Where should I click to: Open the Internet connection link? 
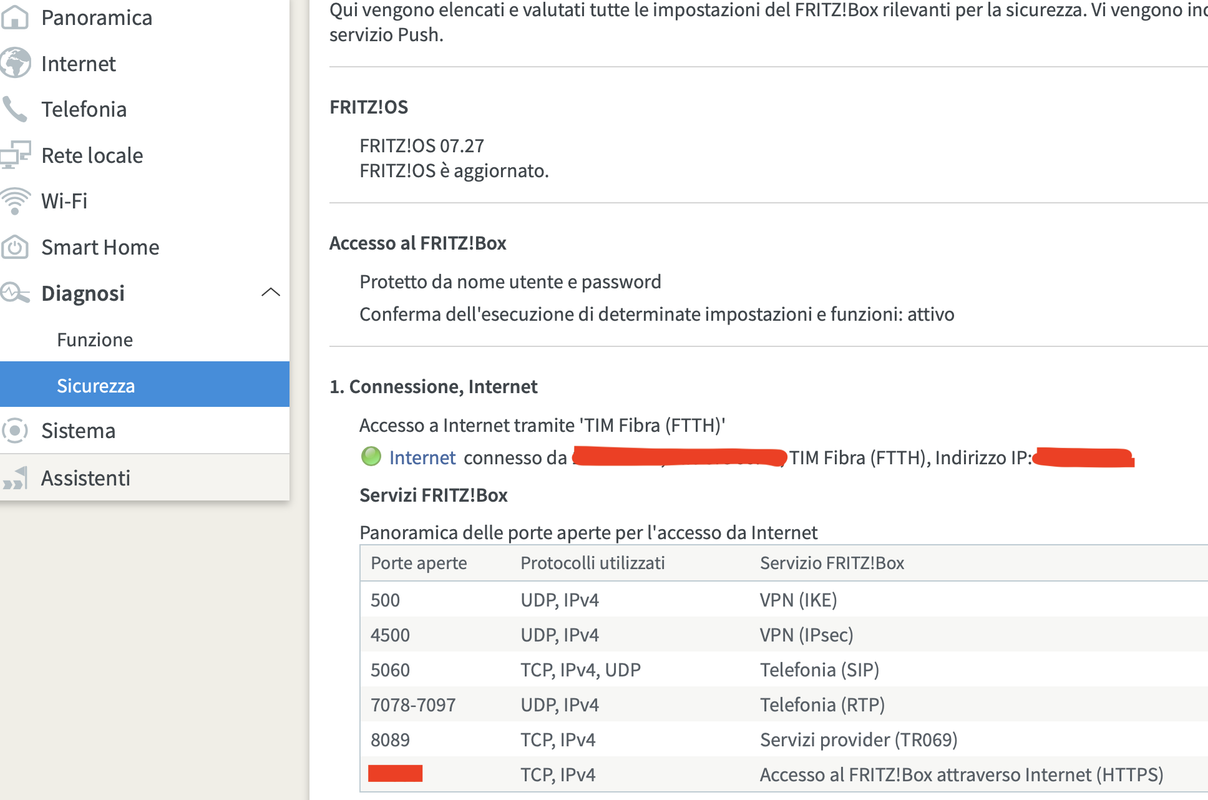click(422, 458)
